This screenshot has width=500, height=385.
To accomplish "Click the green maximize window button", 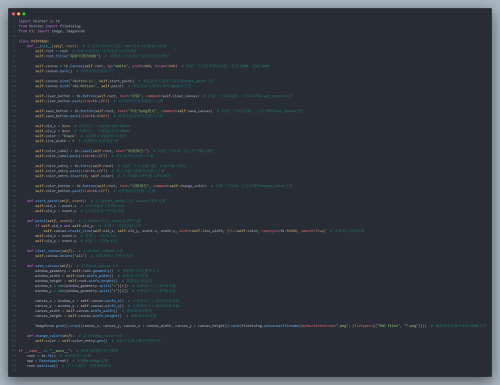I will (x=24, y=14).
